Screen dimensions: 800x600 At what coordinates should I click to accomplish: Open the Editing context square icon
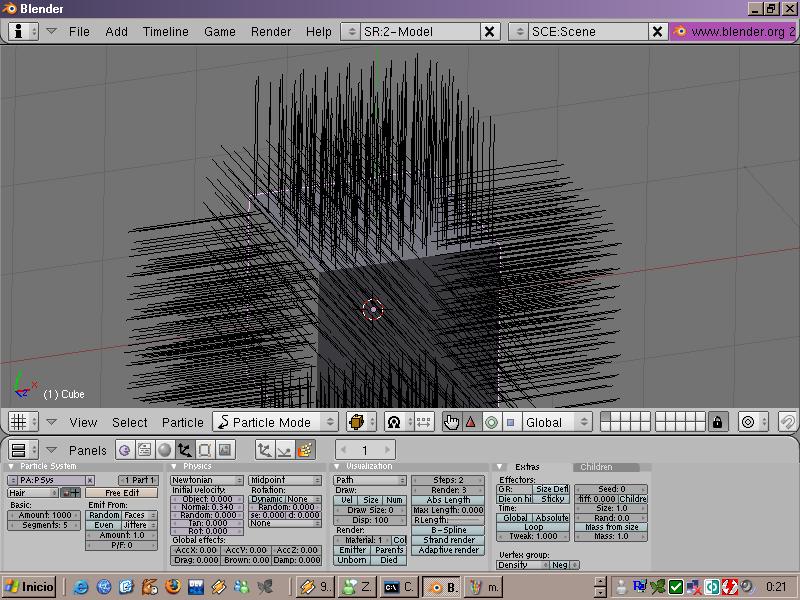204,450
